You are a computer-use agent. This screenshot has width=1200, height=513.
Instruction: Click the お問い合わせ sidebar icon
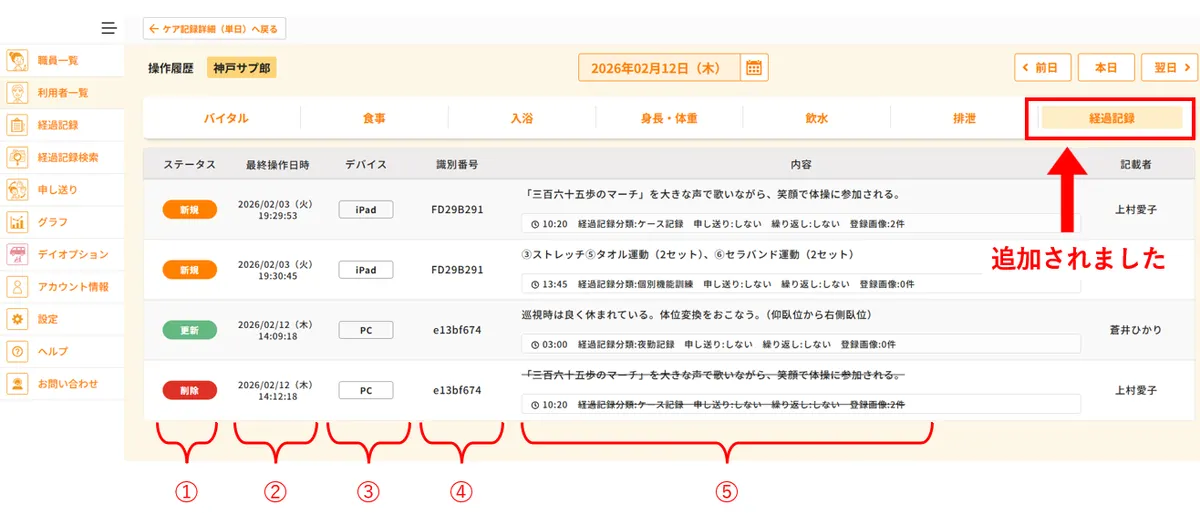coord(17,384)
